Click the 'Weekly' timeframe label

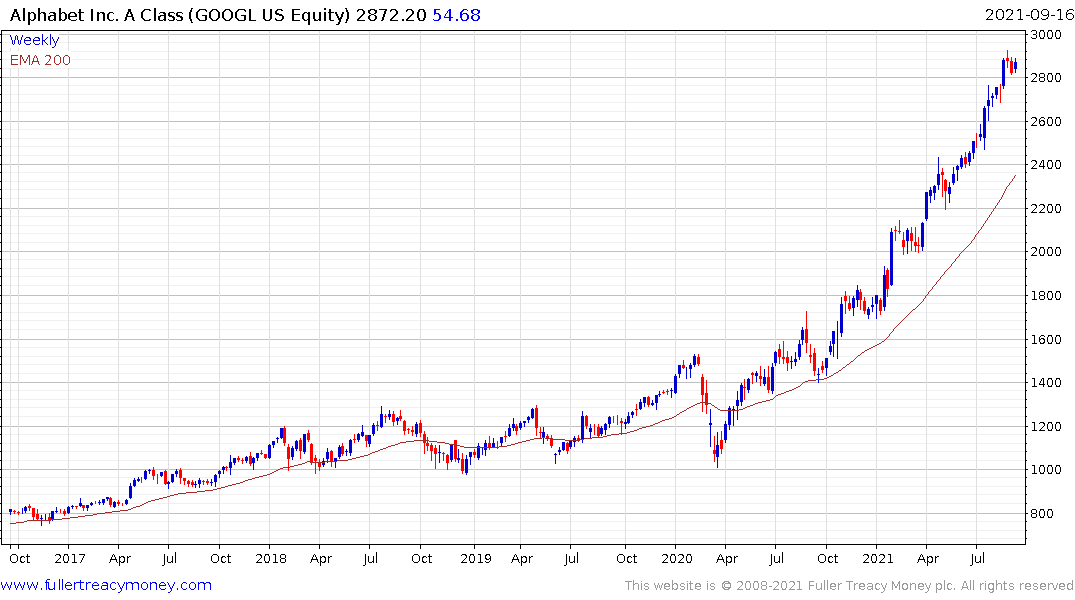click(34, 40)
